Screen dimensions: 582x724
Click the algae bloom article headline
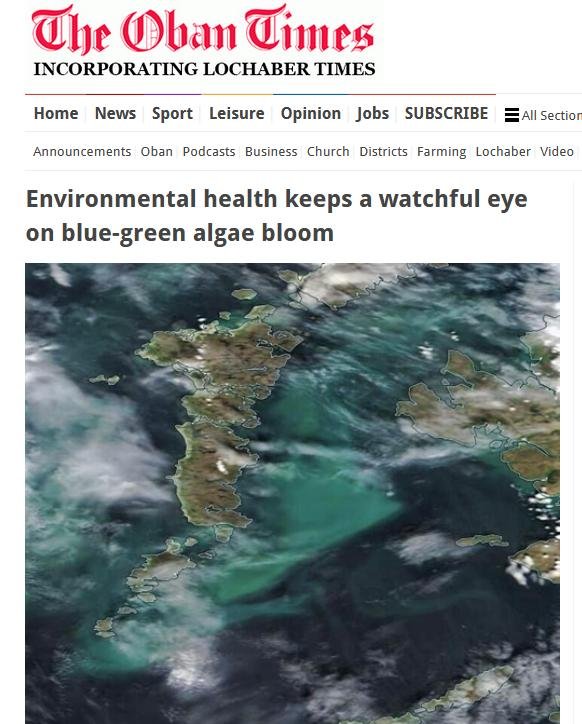pyautogui.click(x=276, y=216)
